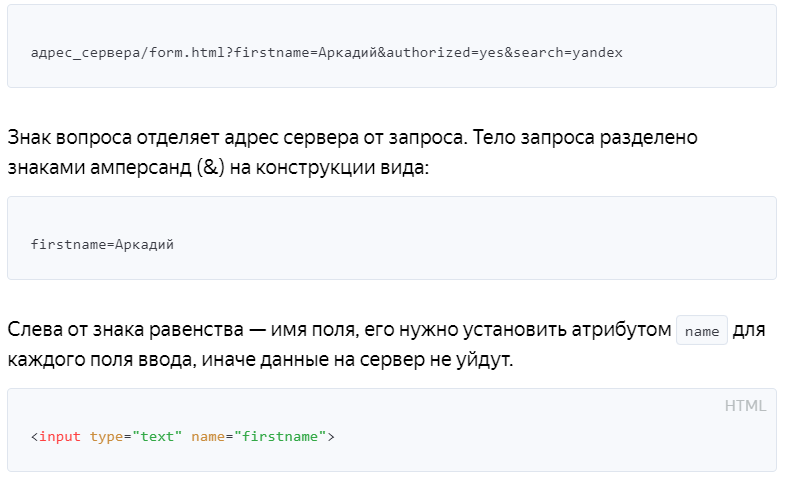Click the orange 'name' attribute in the HTML code
This screenshot has width=786, height=484.
click(x=208, y=436)
